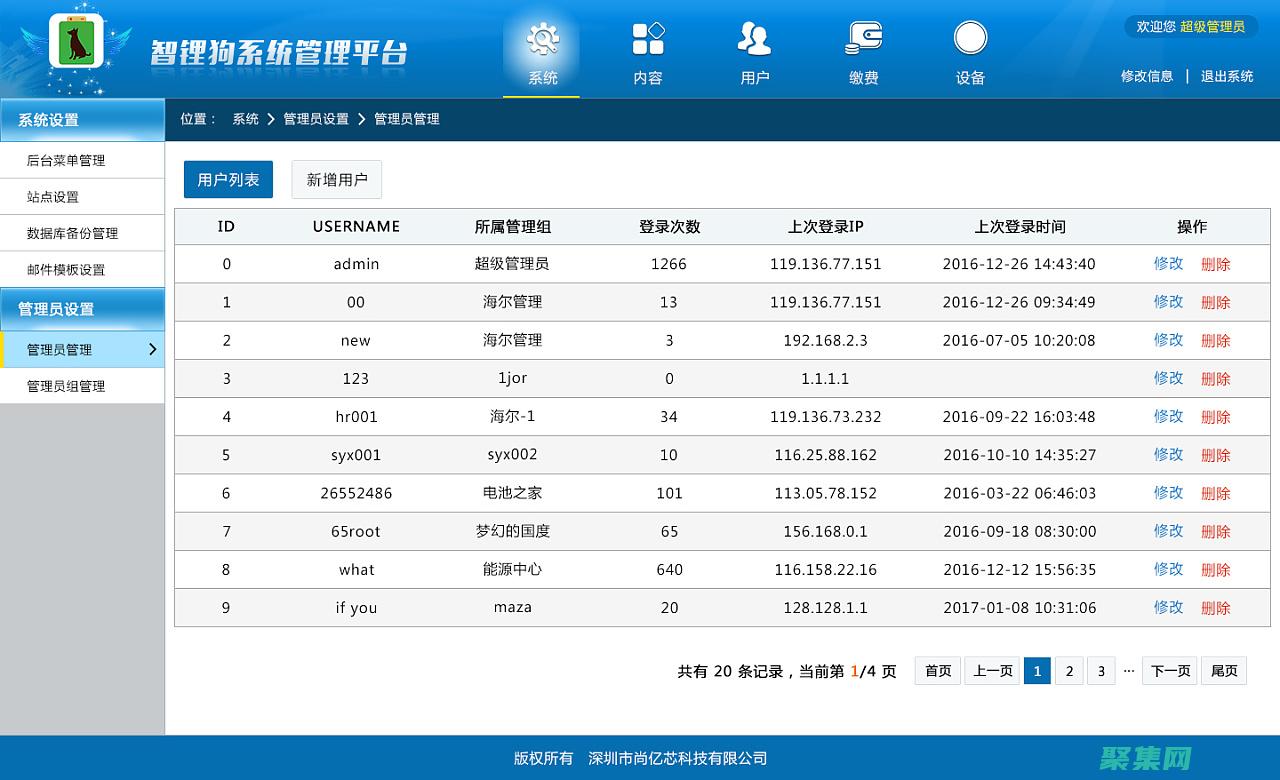1280x780 pixels.
Task: Click 退出系统 to log out
Action: (1227, 75)
